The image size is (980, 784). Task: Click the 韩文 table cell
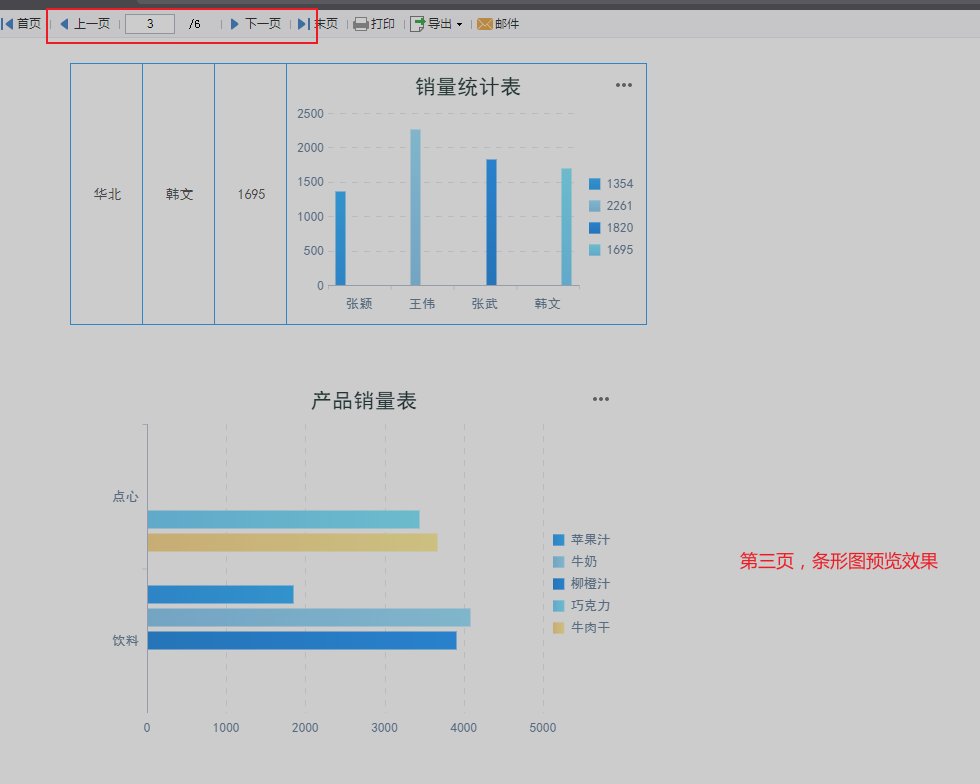[179, 194]
